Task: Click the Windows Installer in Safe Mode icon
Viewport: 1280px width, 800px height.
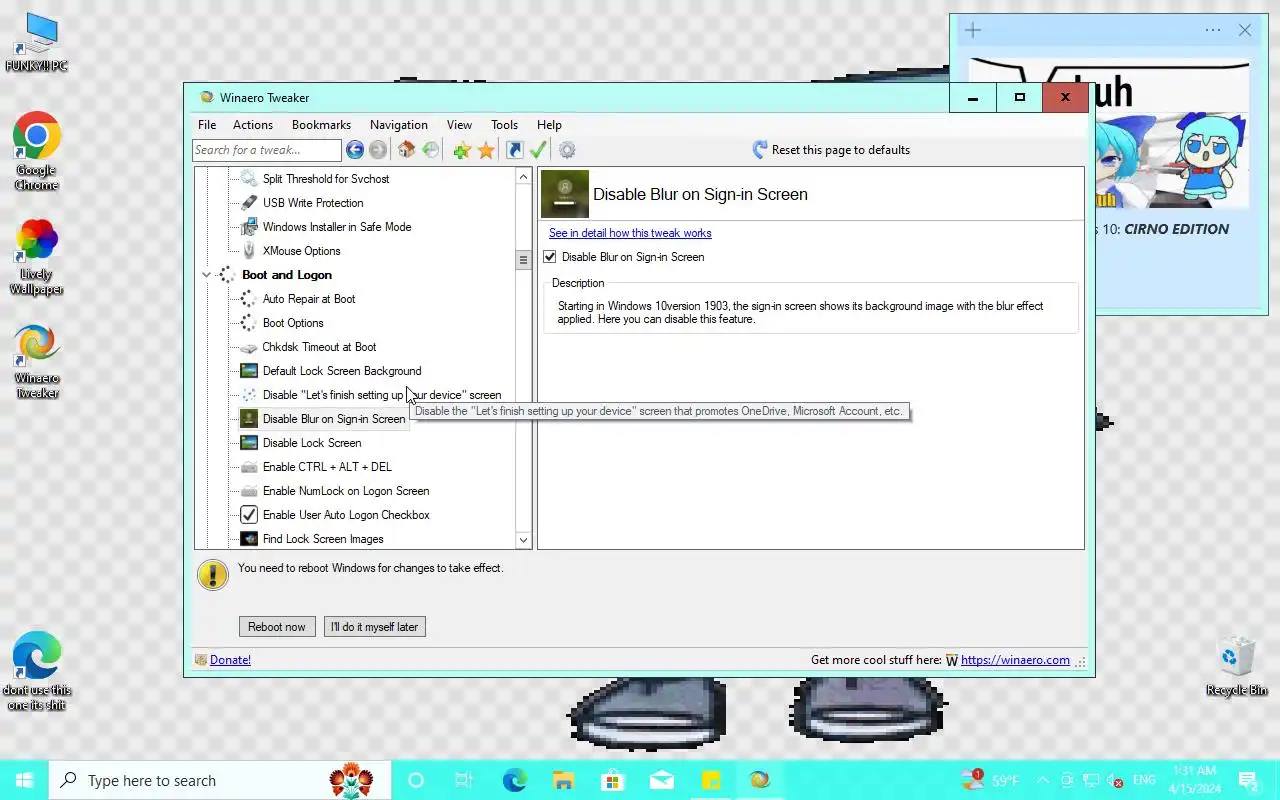Action: tap(249, 227)
